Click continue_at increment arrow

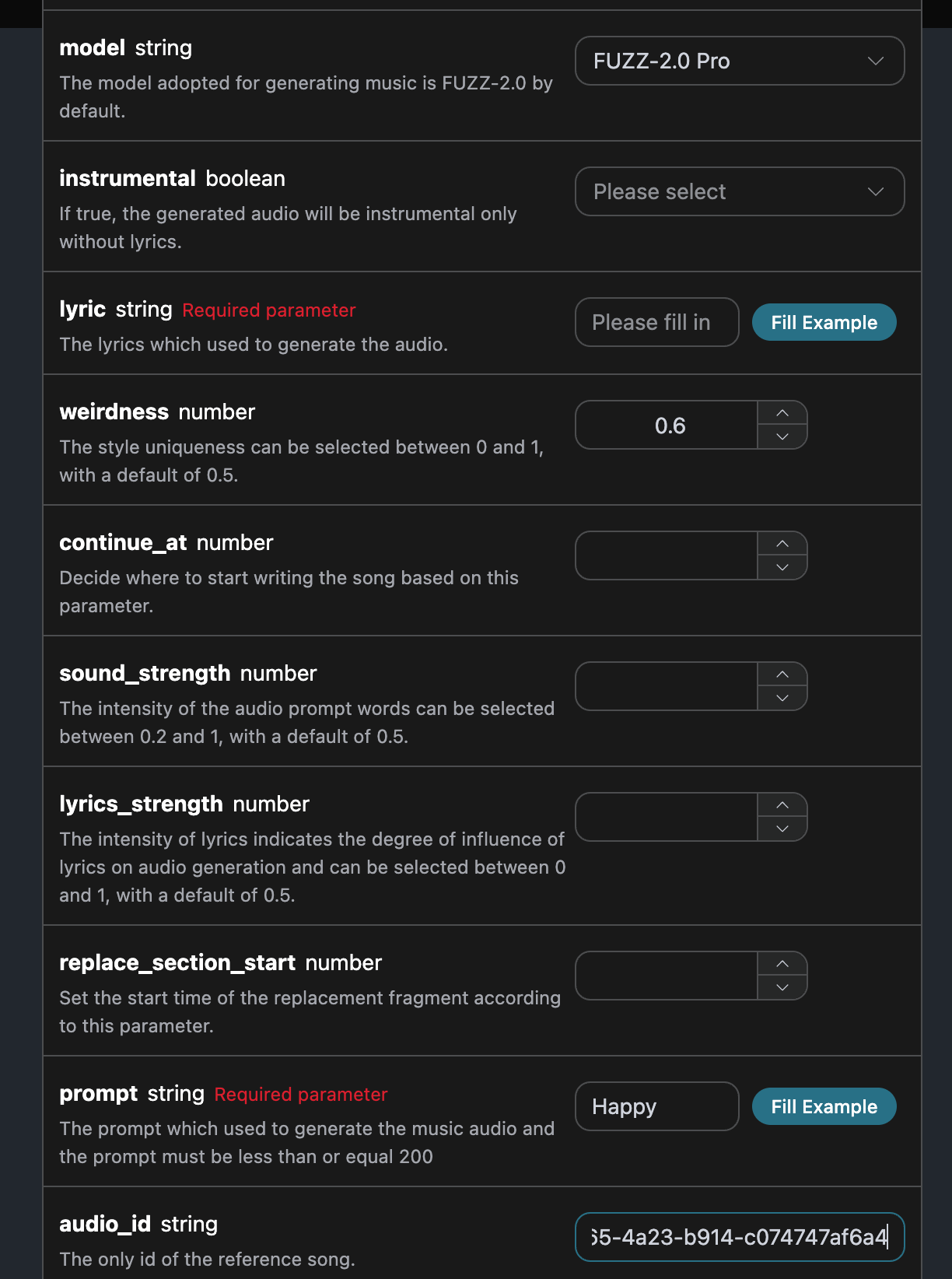click(782, 544)
